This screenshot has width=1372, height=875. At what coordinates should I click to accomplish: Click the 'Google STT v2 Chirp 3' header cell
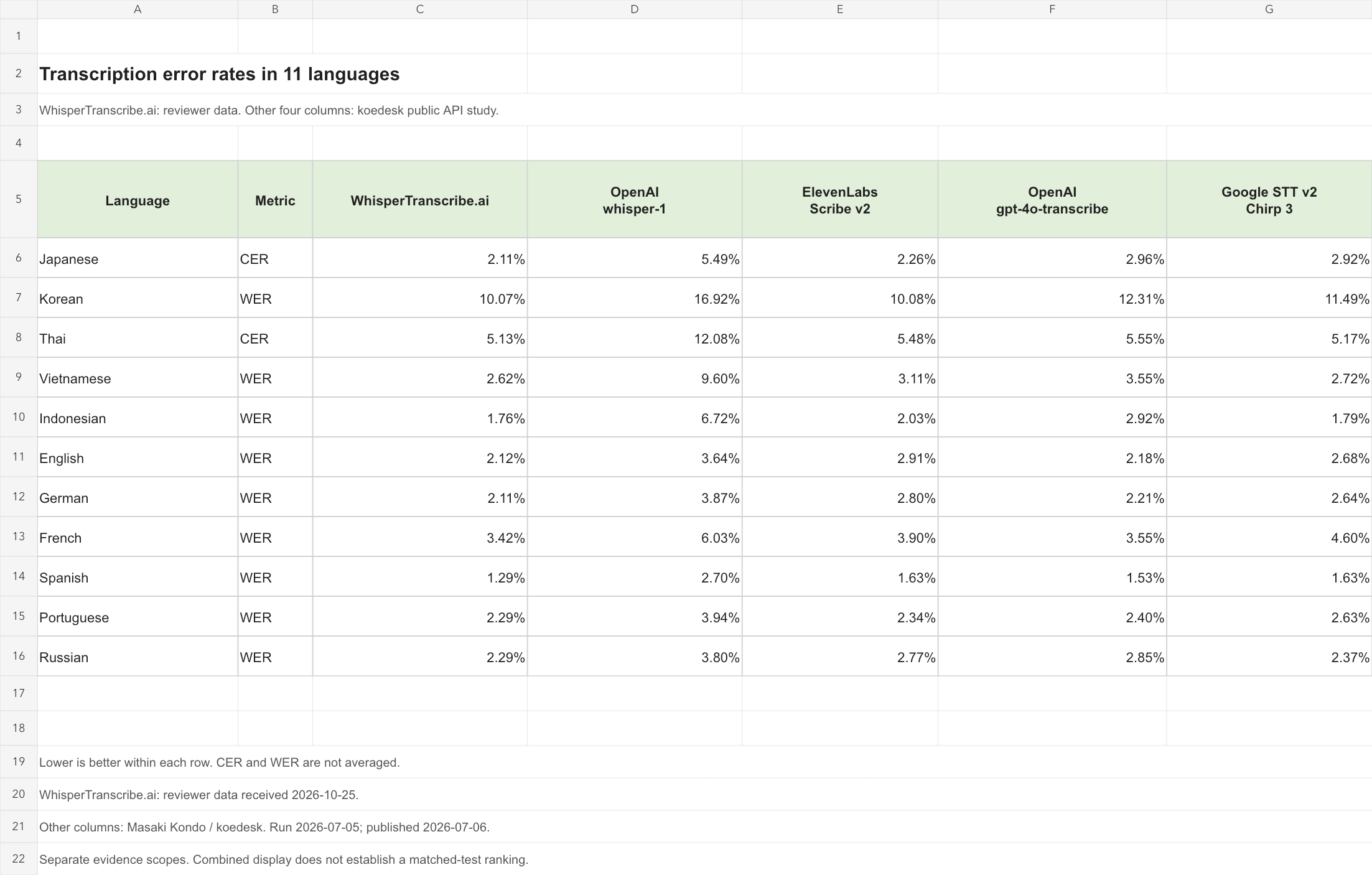click(x=1269, y=200)
